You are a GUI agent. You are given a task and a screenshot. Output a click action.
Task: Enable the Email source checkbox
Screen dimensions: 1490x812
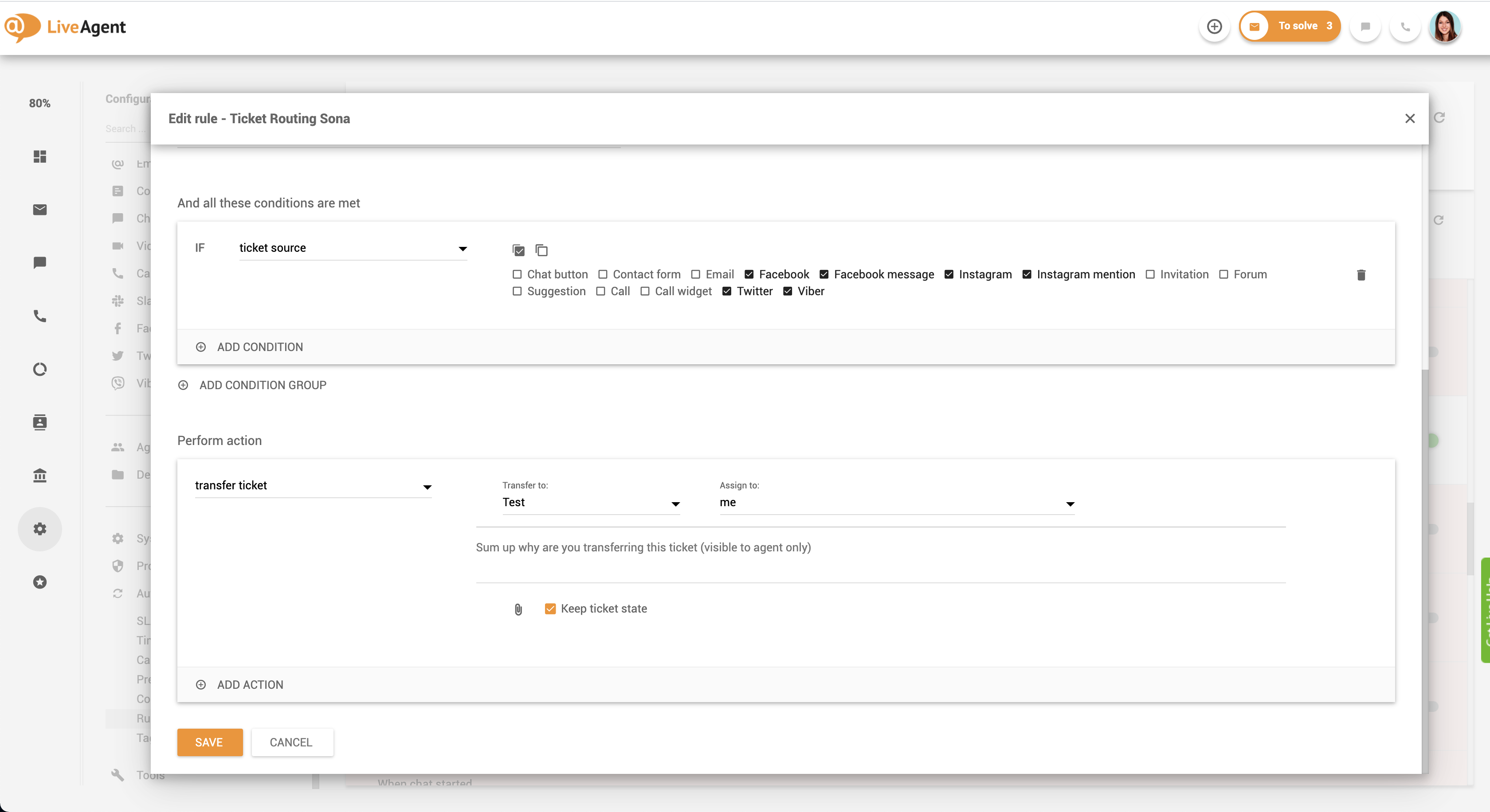tap(696, 274)
